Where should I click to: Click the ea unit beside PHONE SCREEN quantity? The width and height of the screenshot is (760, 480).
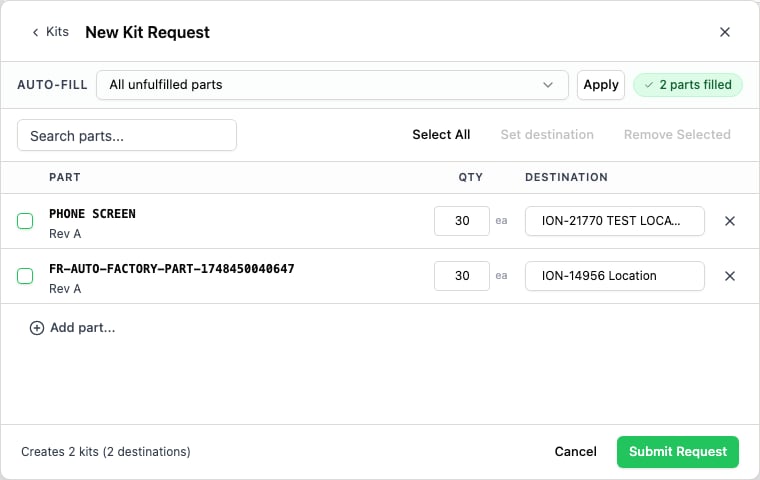coord(501,221)
